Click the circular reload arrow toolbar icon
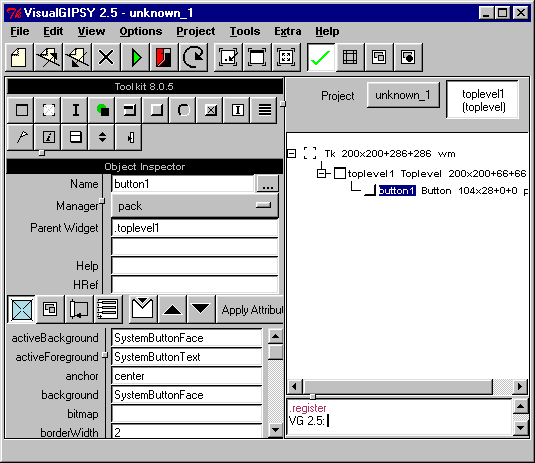Screen dimensions: 535x463 [x=193, y=57]
